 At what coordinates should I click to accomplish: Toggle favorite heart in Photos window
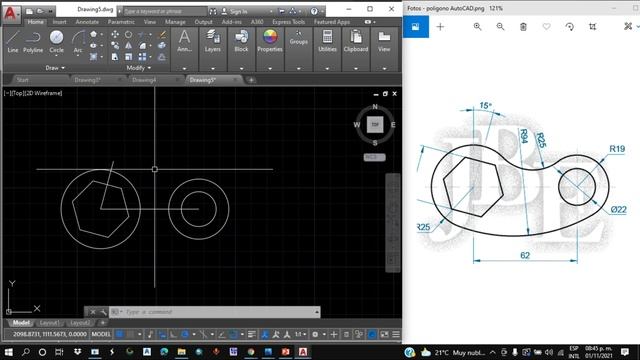[x=546, y=27]
